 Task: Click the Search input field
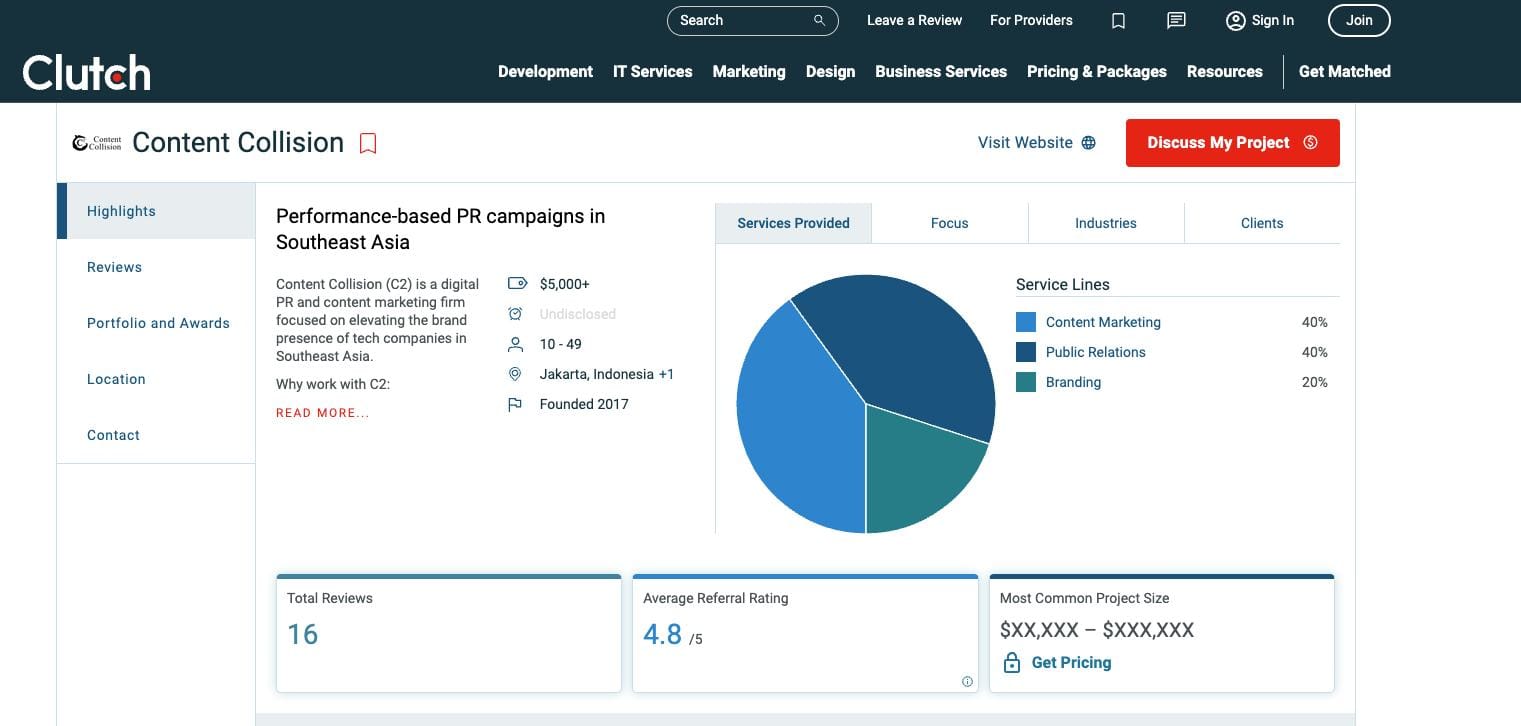tap(752, 20)
